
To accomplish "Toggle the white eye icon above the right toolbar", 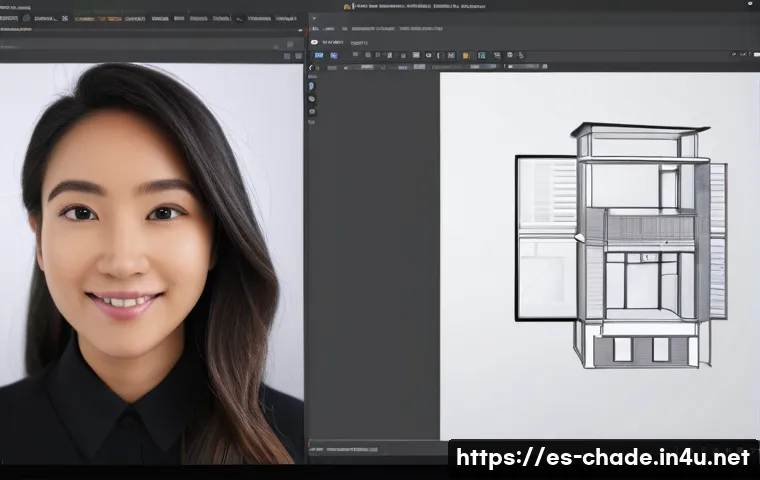I will coord(314,42).
